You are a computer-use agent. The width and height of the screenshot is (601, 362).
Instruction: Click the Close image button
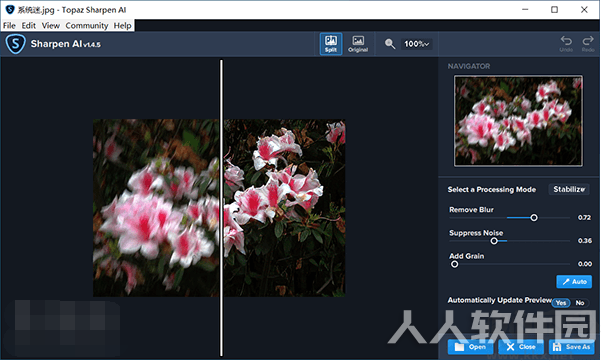coord(521,347)
